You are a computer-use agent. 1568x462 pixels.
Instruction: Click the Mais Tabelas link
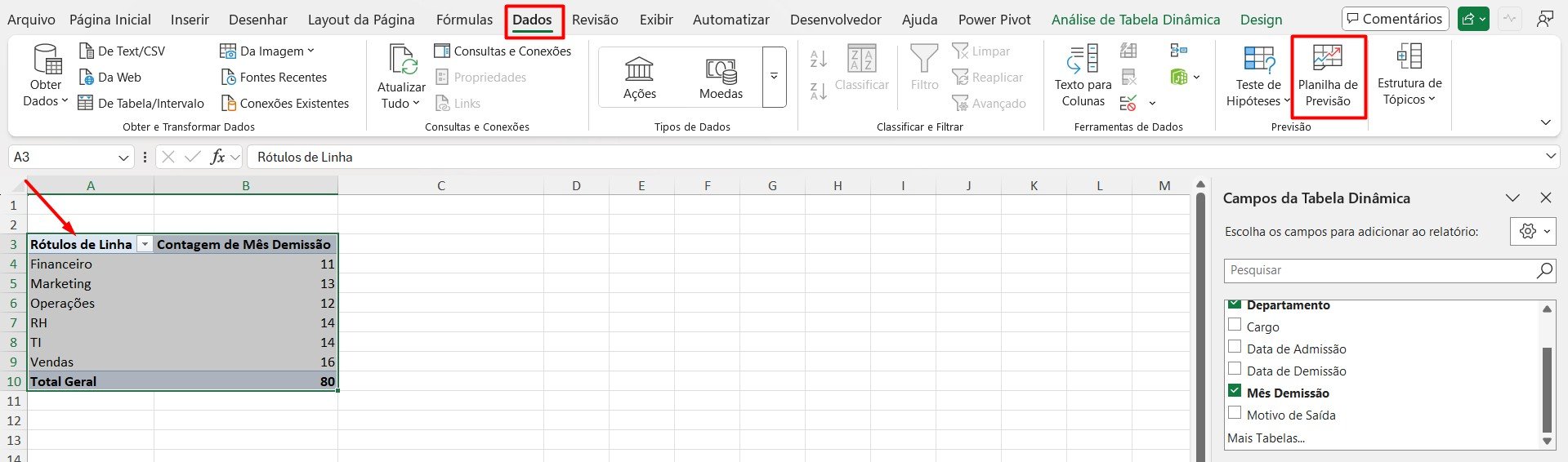click(x=1266, y=438)
